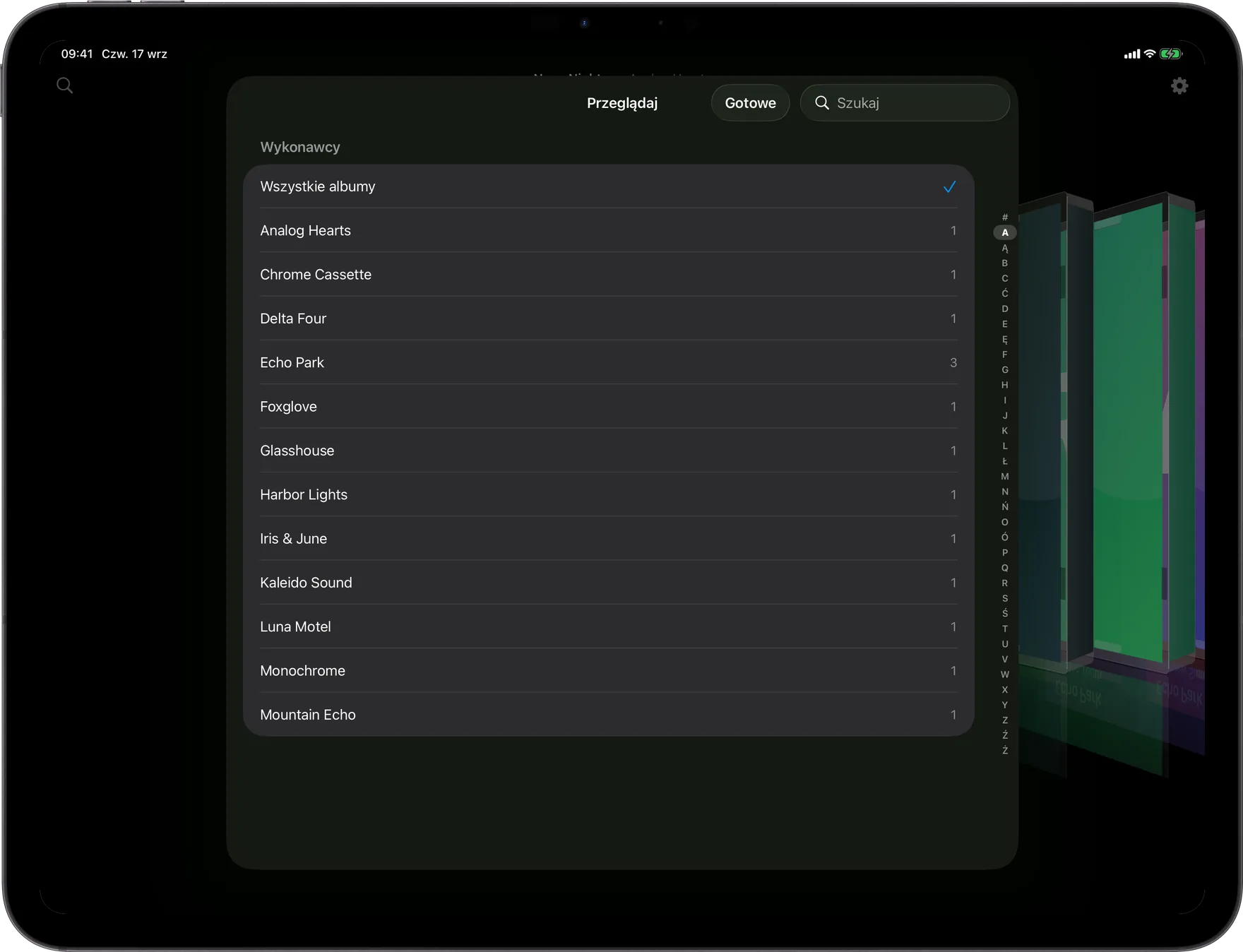Select Kaleido Sound in the list
The height and width of the screenshot is (952, 1243).
click(609, 583)
